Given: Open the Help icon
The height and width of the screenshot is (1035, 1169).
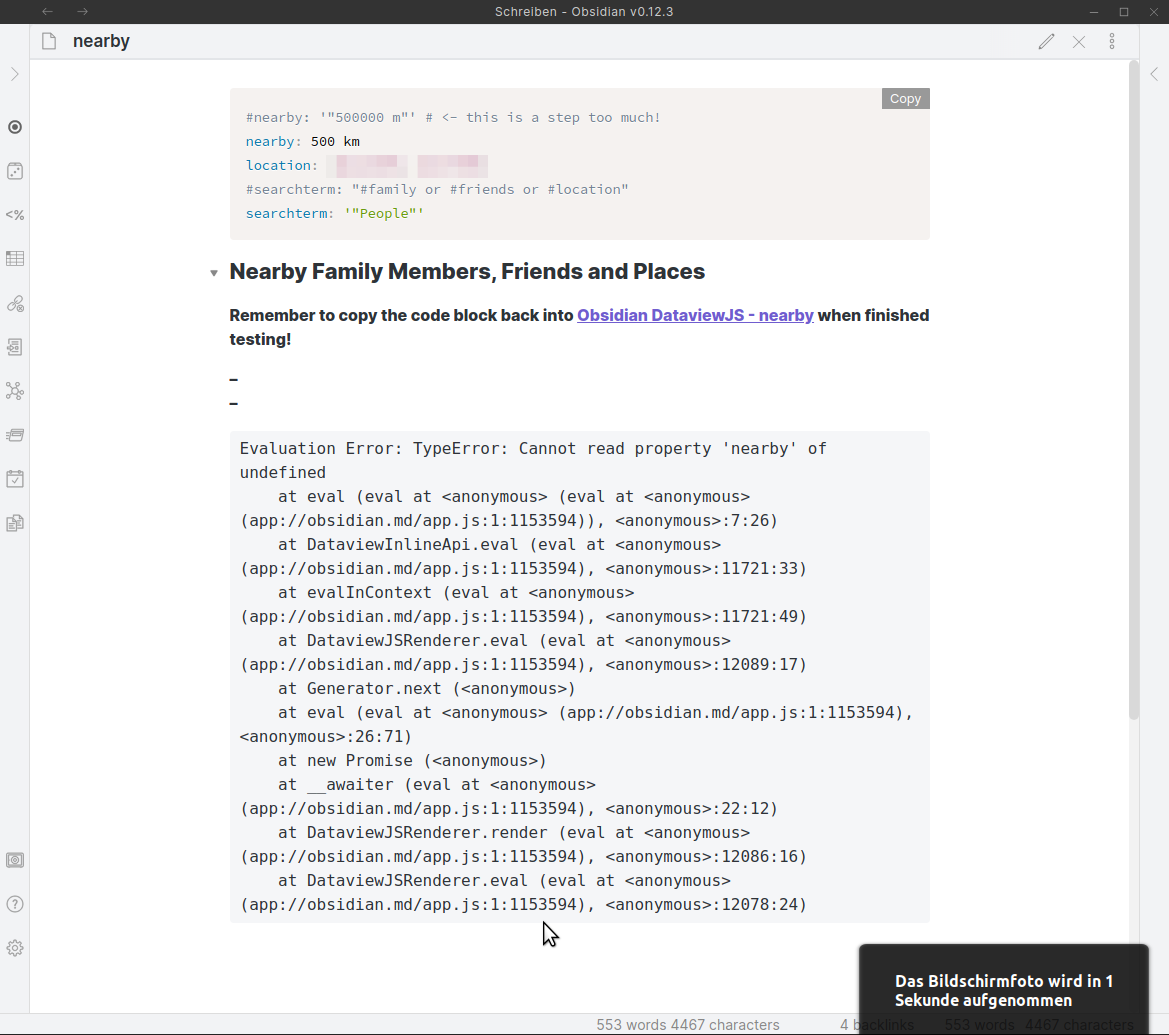Looking at the screenshot, I should click(x=15, y=903).
